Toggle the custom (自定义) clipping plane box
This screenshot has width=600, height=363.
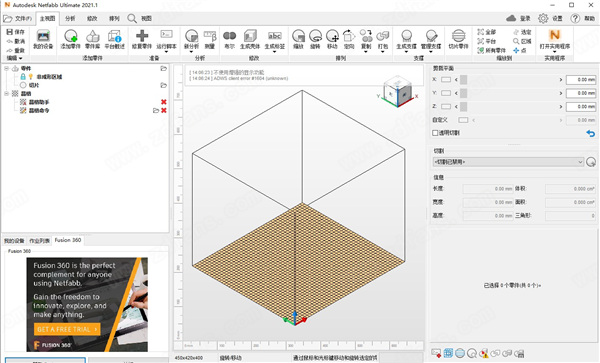[463, 120]
